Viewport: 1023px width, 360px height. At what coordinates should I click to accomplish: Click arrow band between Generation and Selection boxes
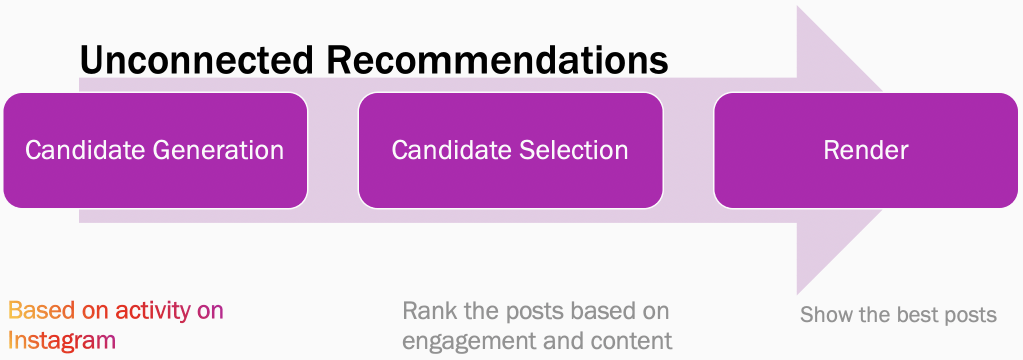pyautogui.click(x=333, y=151)
